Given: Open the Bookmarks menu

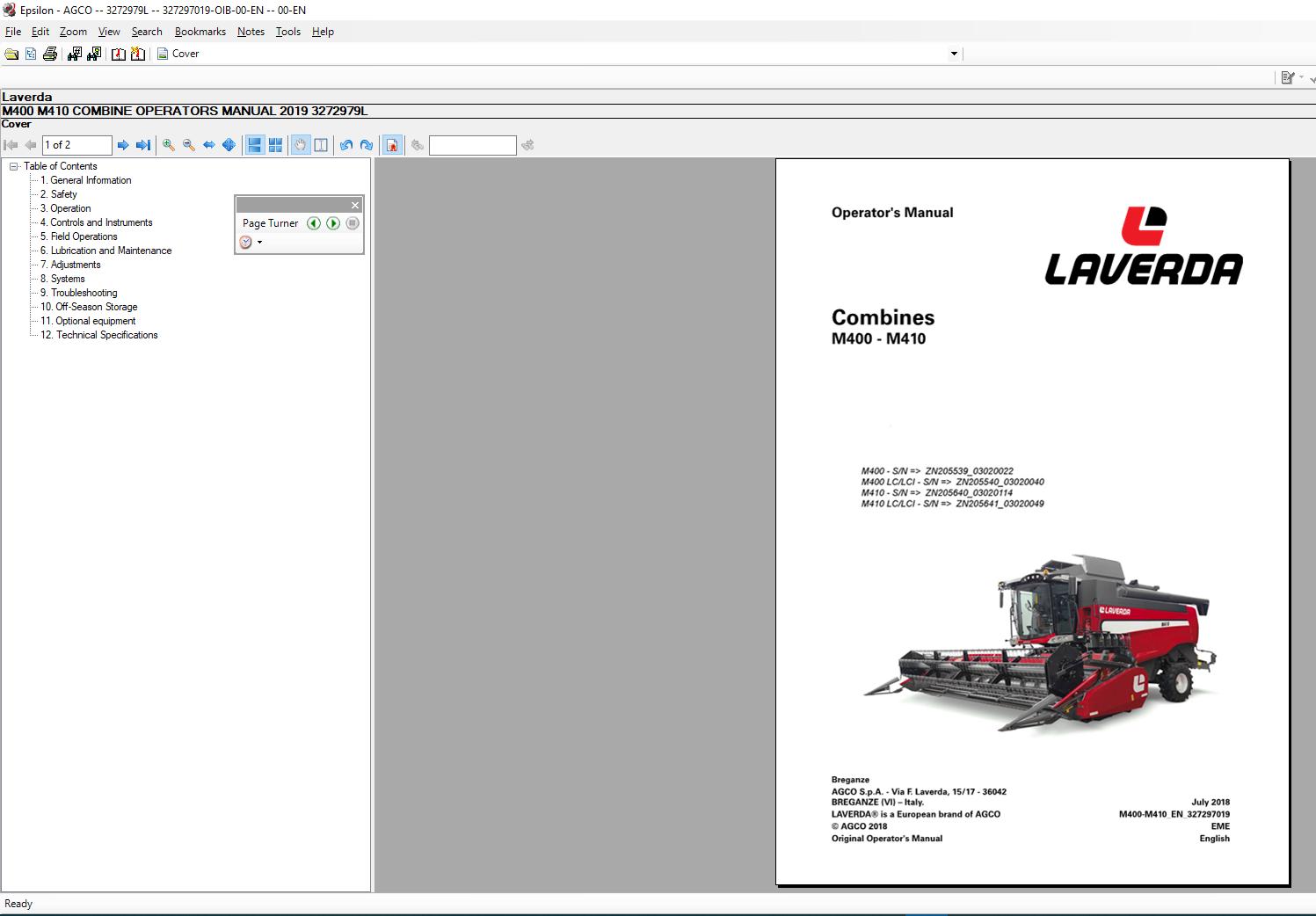Looking at the screenshot, I should (200, 32).
